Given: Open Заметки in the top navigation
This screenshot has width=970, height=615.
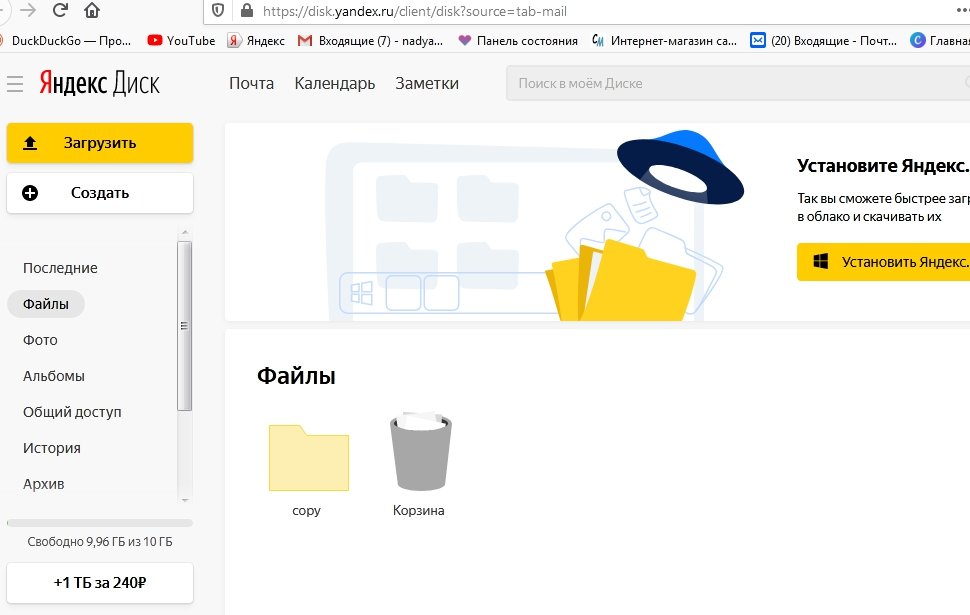Looking at the screenshot, I should click(427, 84).
